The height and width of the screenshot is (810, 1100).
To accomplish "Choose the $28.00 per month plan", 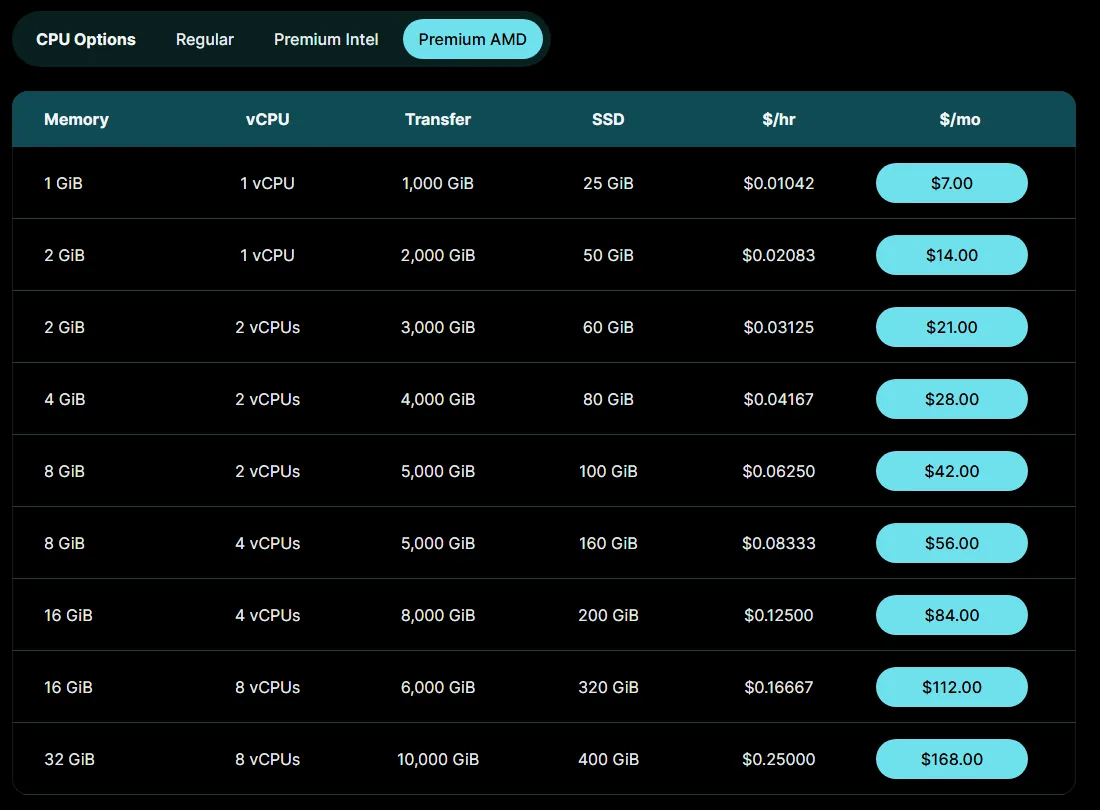I will tap(951, 399).
